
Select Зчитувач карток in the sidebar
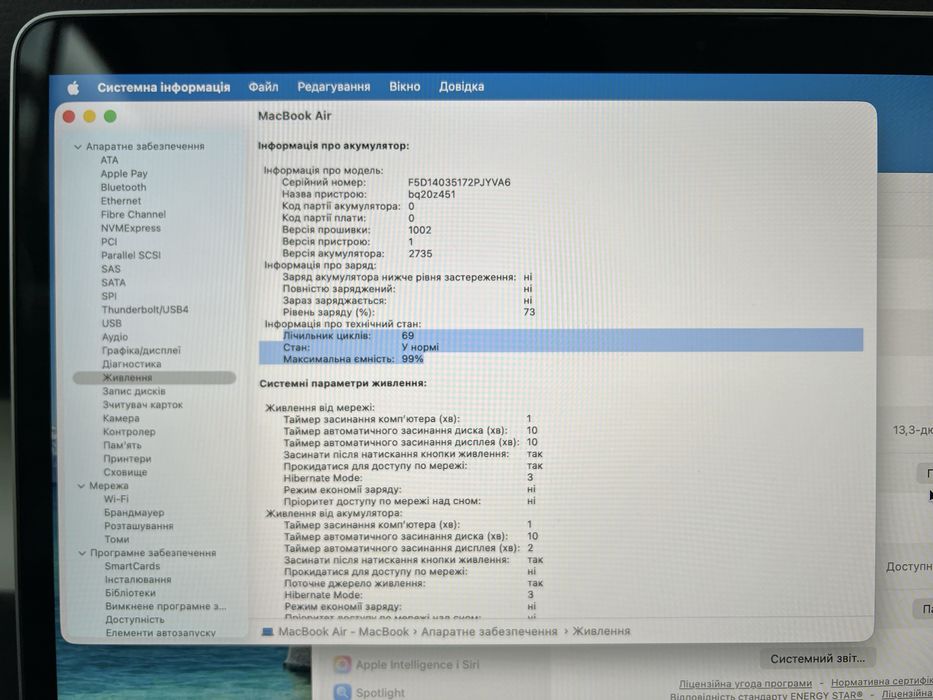click(143, 405)
